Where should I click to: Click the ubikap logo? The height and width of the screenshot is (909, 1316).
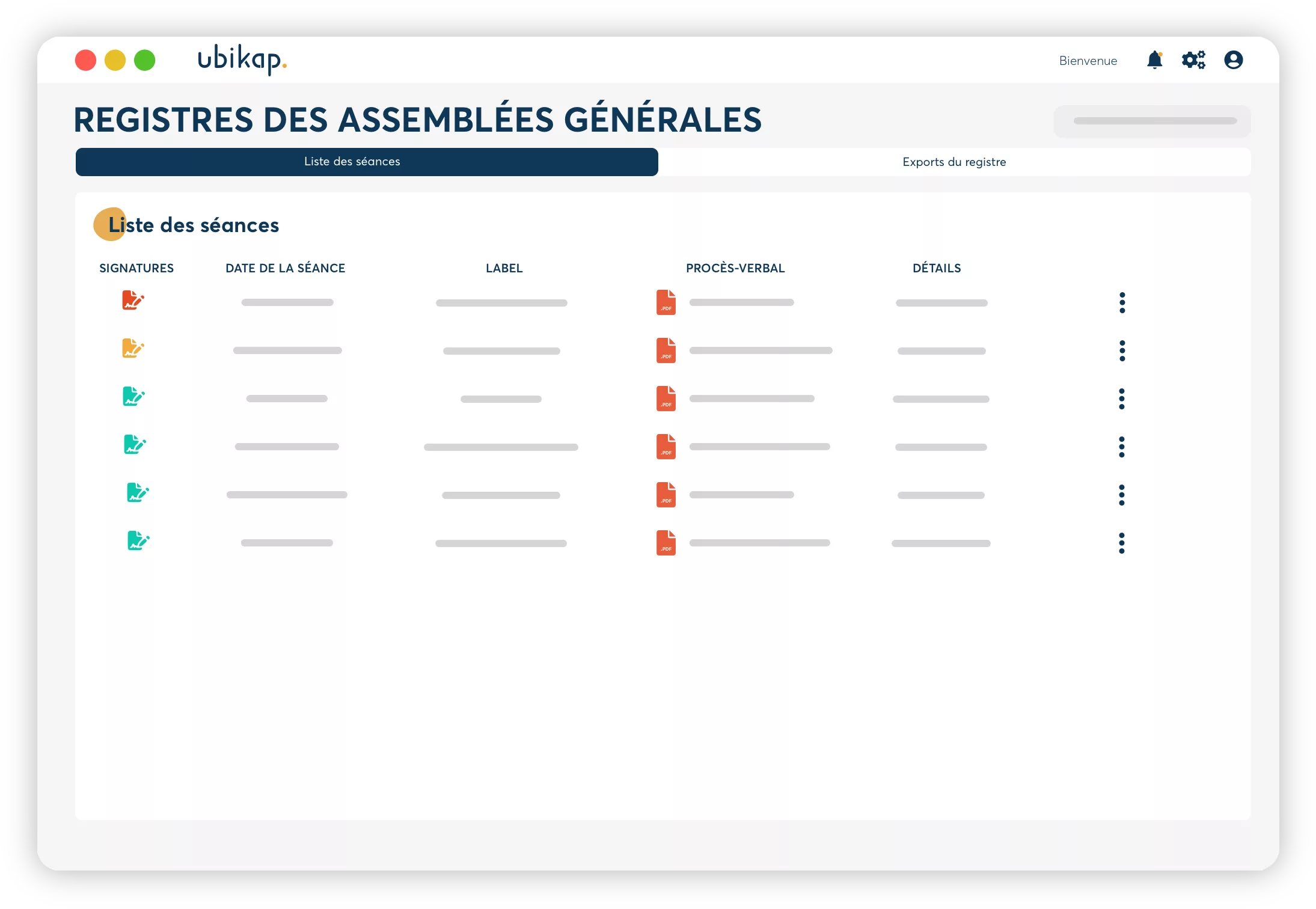(241, 60)
